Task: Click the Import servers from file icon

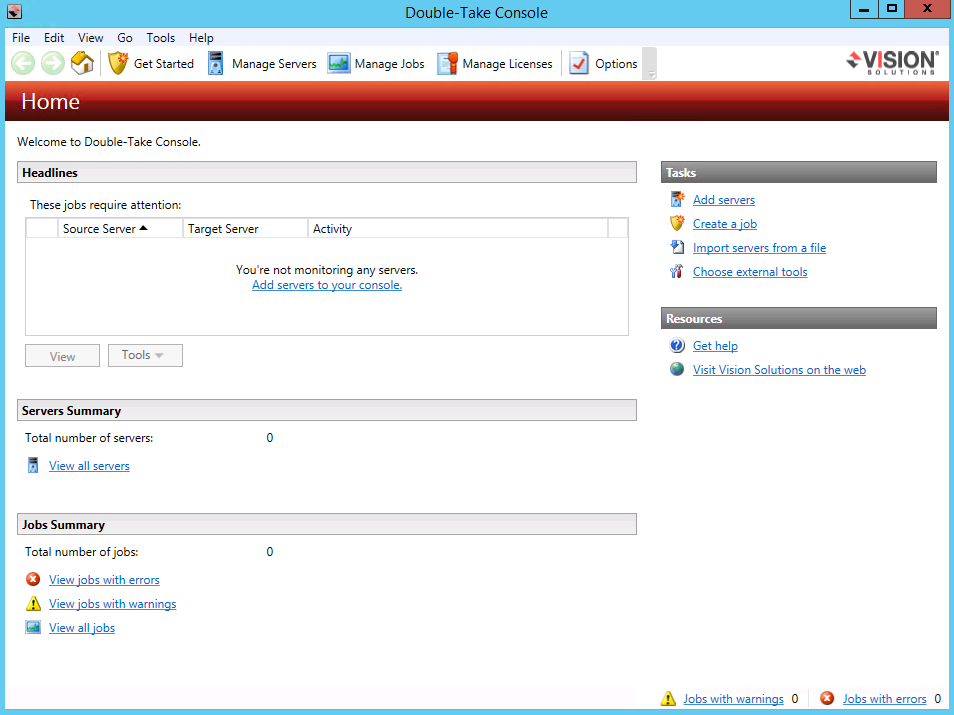Action: pos(677,247)
